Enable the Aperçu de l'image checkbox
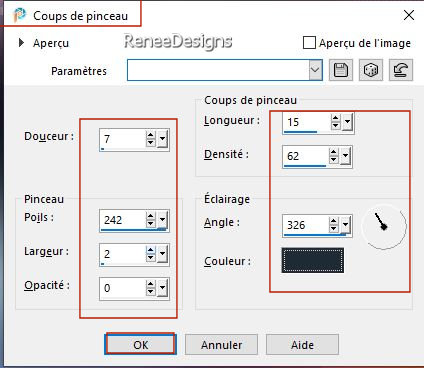This screenshot has height=368, width=424. [309, 43]
